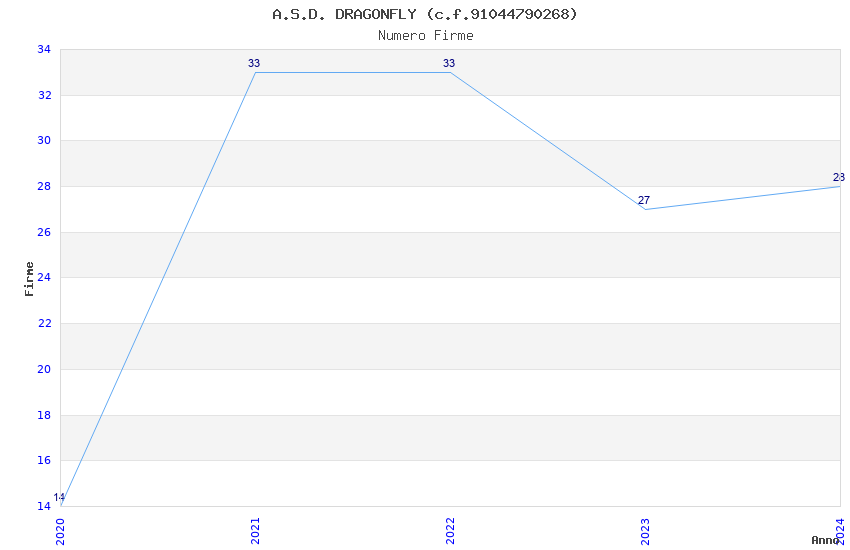Click the y-axis tick value 32
Screen dimensions: 850x550
coord(44,95)
